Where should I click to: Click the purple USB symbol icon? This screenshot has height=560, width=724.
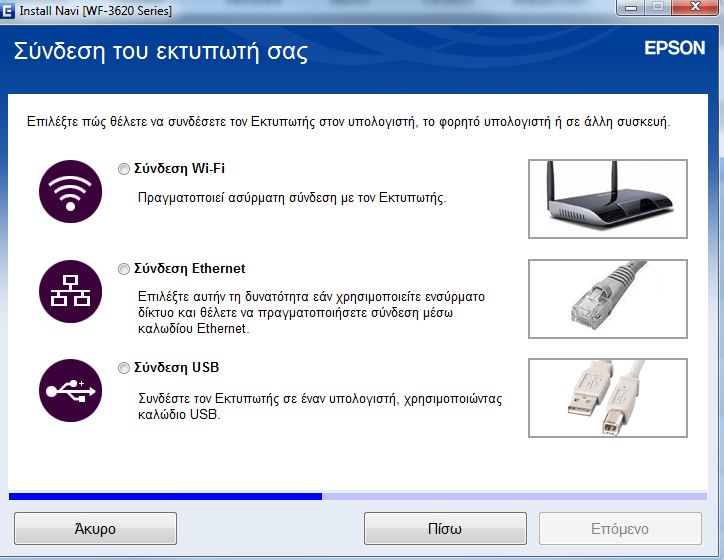pyautogui.click(x=71, y=391)
